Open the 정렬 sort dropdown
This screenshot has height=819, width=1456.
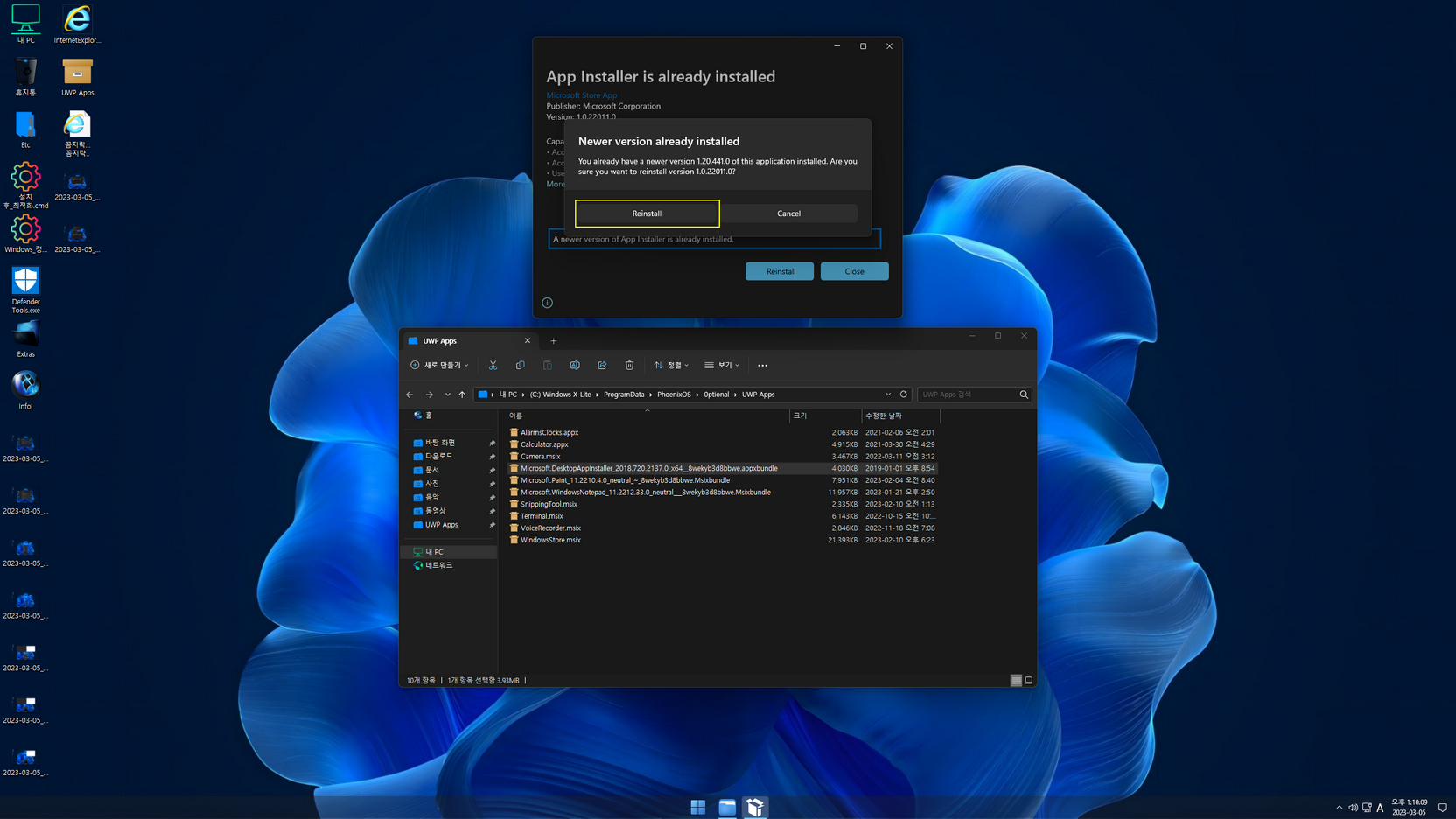tap(671, 365)
